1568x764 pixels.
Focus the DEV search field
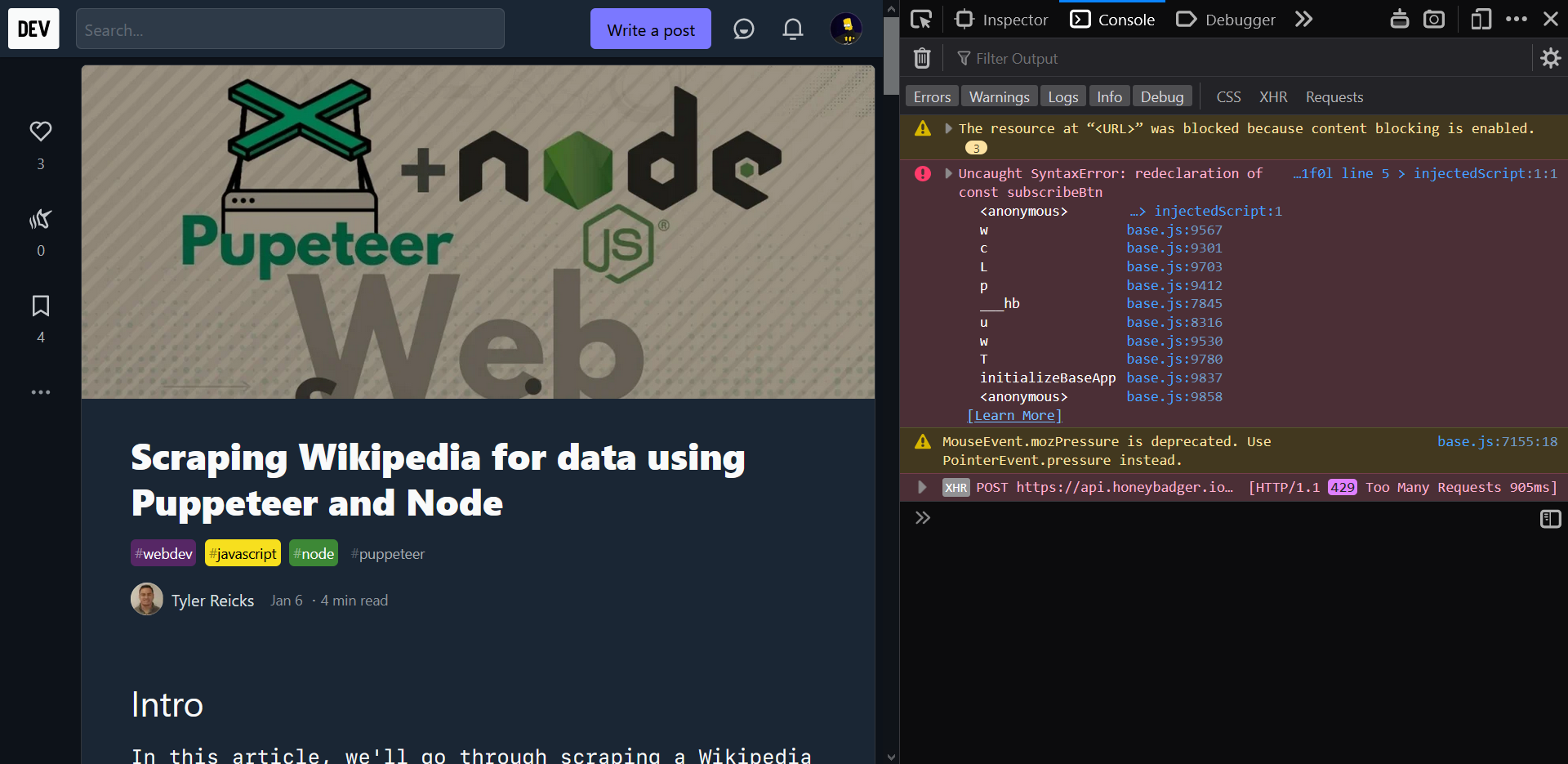[x=290, y=29]
